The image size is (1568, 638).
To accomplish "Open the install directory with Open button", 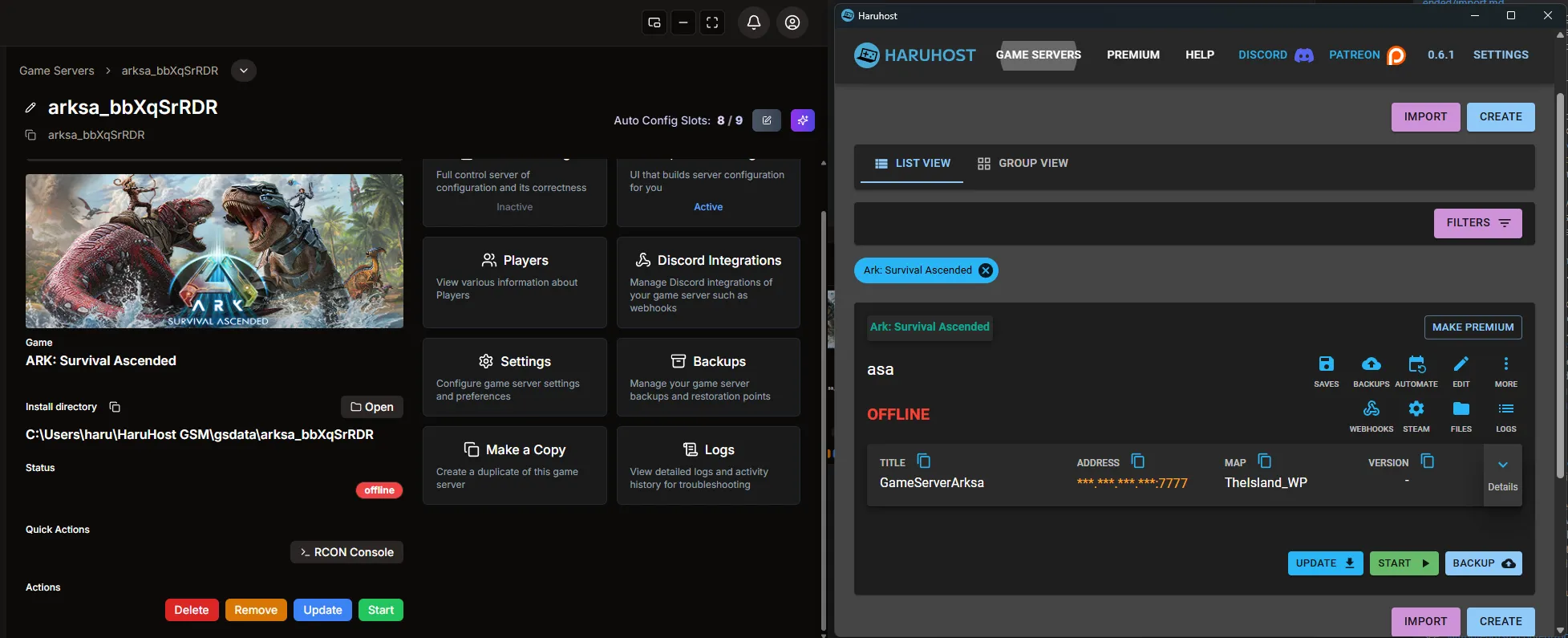I will click(372, 407).
